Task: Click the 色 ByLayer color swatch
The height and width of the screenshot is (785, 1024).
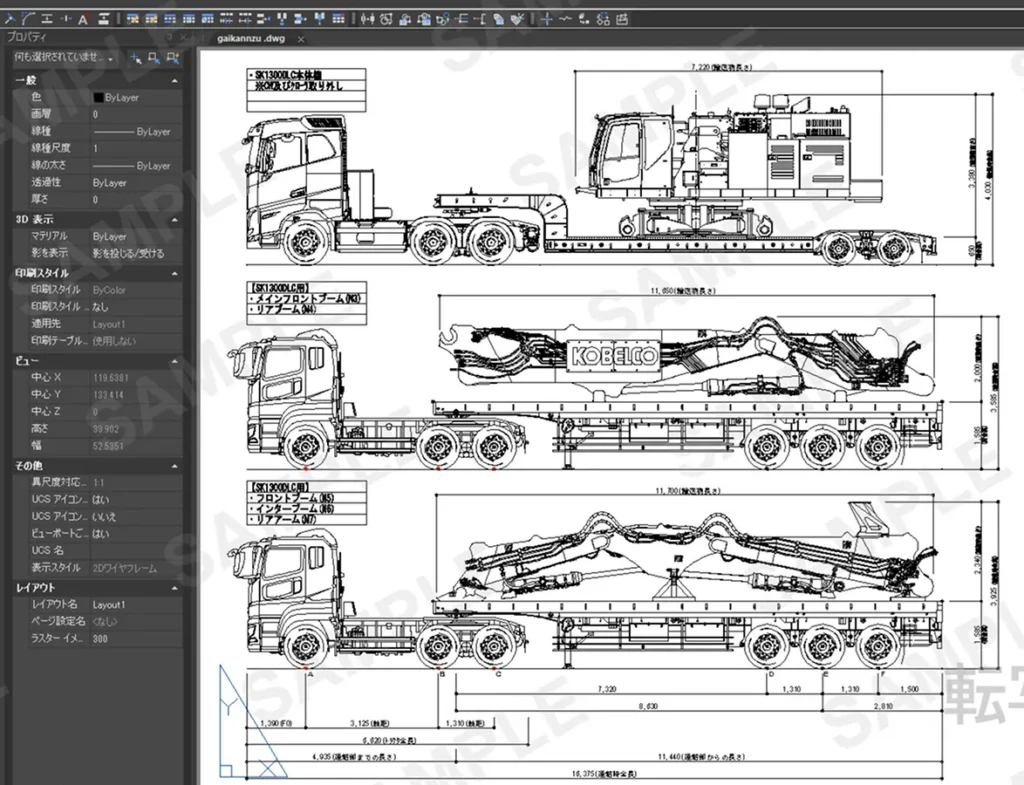Action: click(x=99, y=97)
